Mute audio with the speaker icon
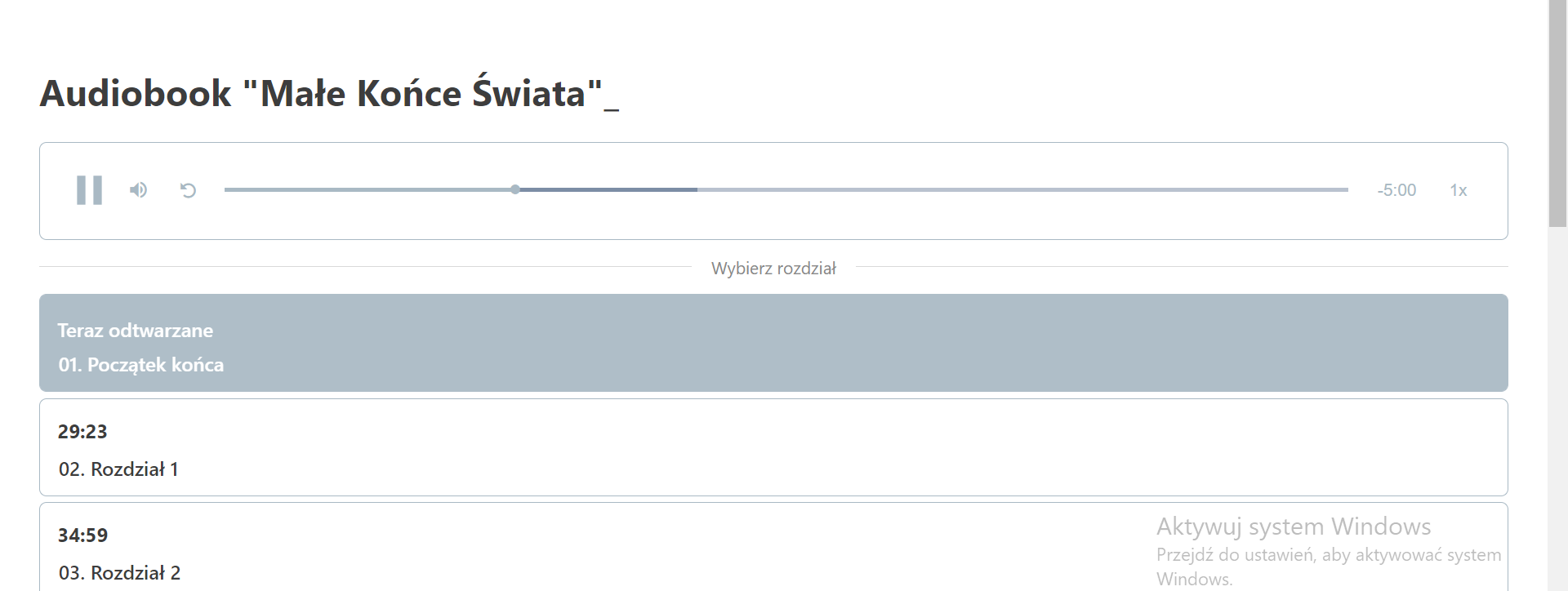1568x591 pixels. pyautogui.click(x=138, y=190)
